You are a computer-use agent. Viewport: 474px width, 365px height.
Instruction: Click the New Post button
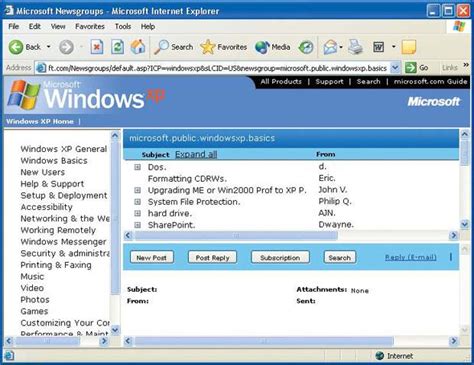(152, 257)
